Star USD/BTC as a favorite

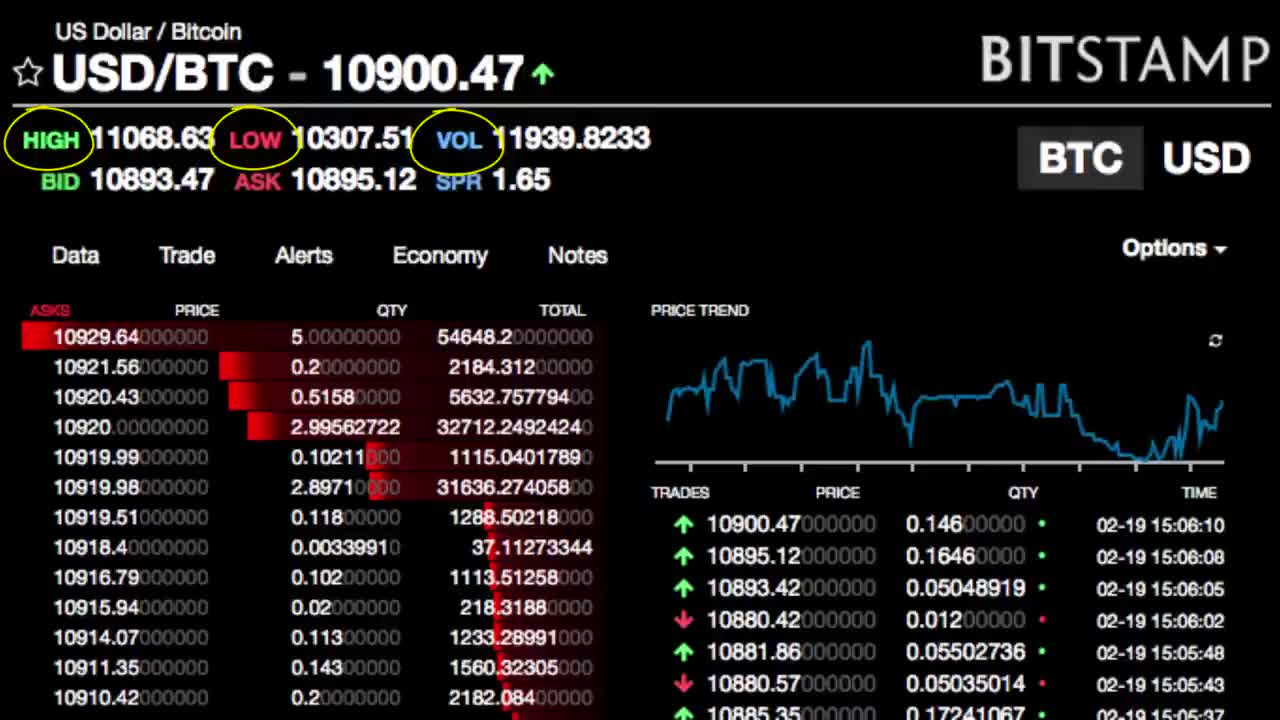tap(28, 73)
